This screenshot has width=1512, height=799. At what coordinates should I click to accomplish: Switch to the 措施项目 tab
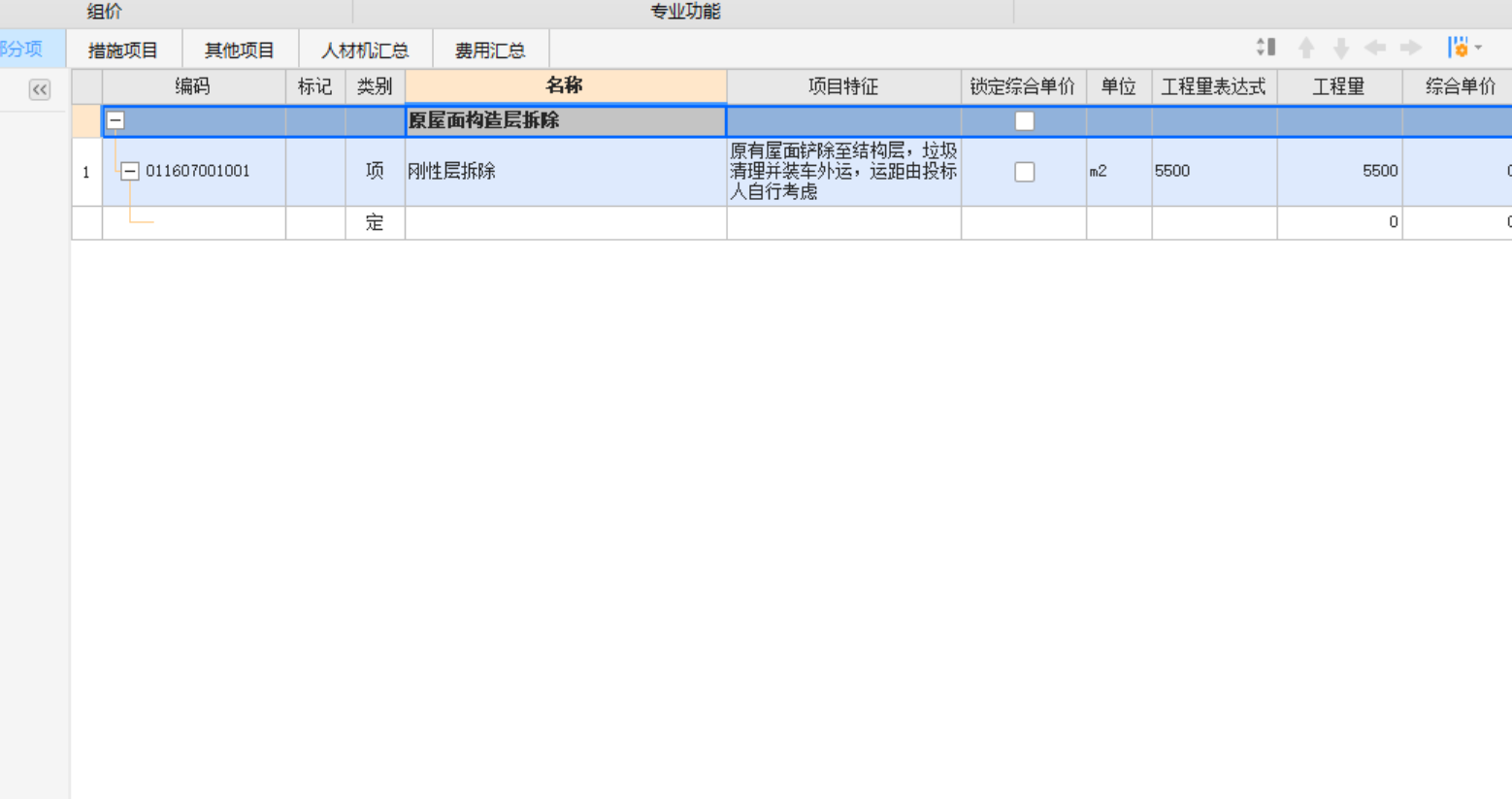pyautogui.click(x=123, y=50)
